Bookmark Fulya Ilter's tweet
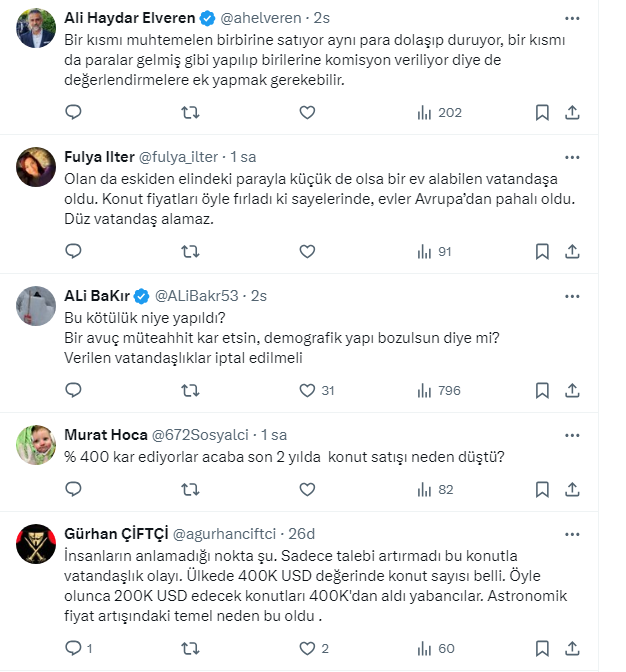The height and width of the screenshot is (672, 626). pos(541,252)
